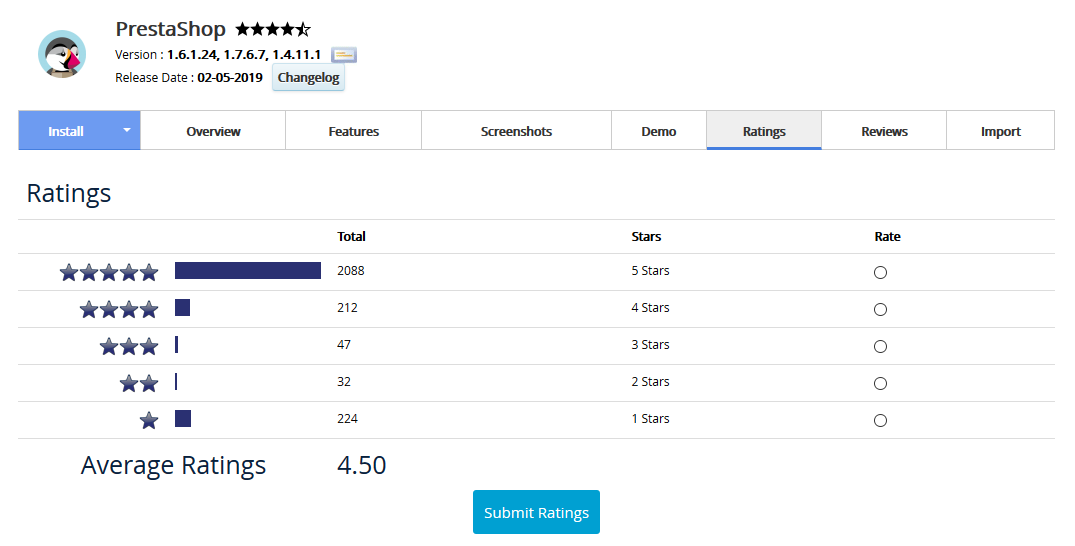Click the 4-star rating bar
Viewport: 1075px width, 546px height.
click(182, 307)
